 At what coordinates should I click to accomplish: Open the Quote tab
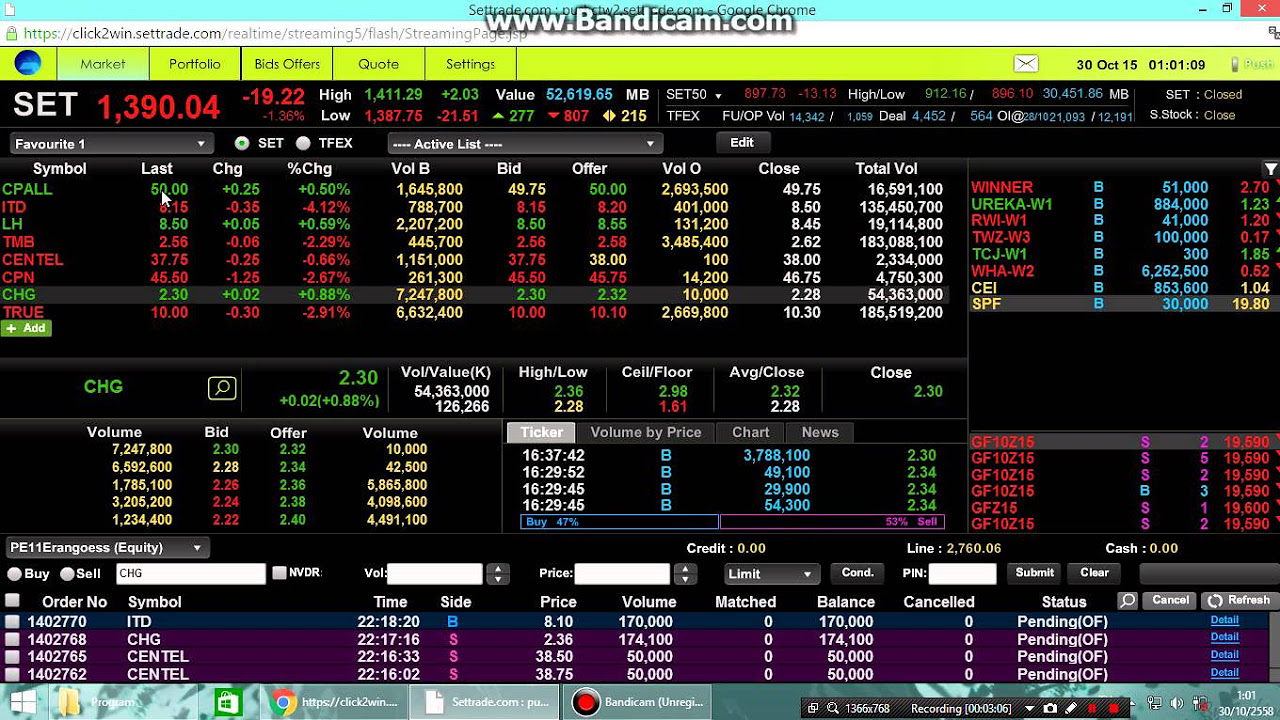(379, 64)
